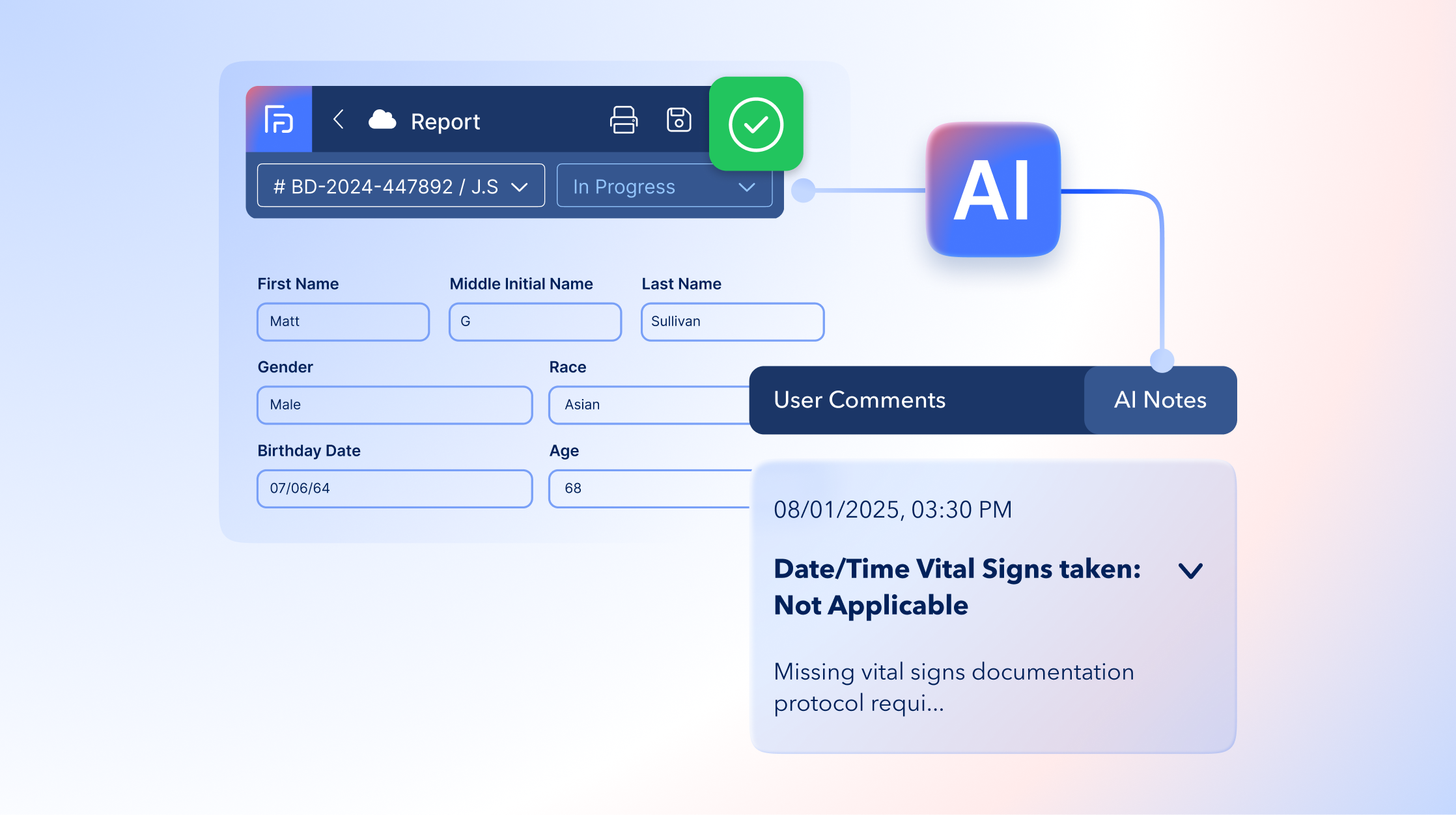Click the app logo icon
The width and height of the screenshot is (1456, 815).
pyautogui.click(x=279, y=120)
